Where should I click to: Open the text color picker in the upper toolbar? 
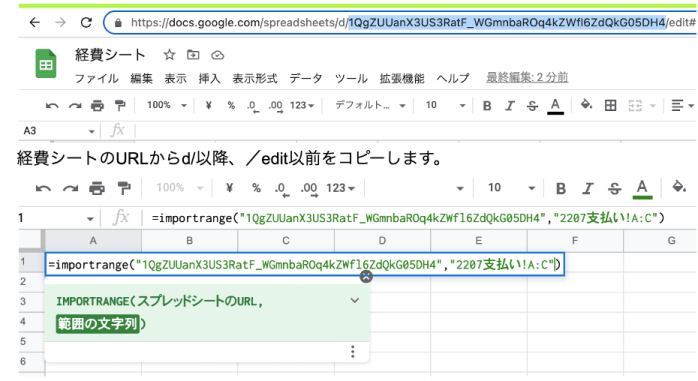(555, 106)
